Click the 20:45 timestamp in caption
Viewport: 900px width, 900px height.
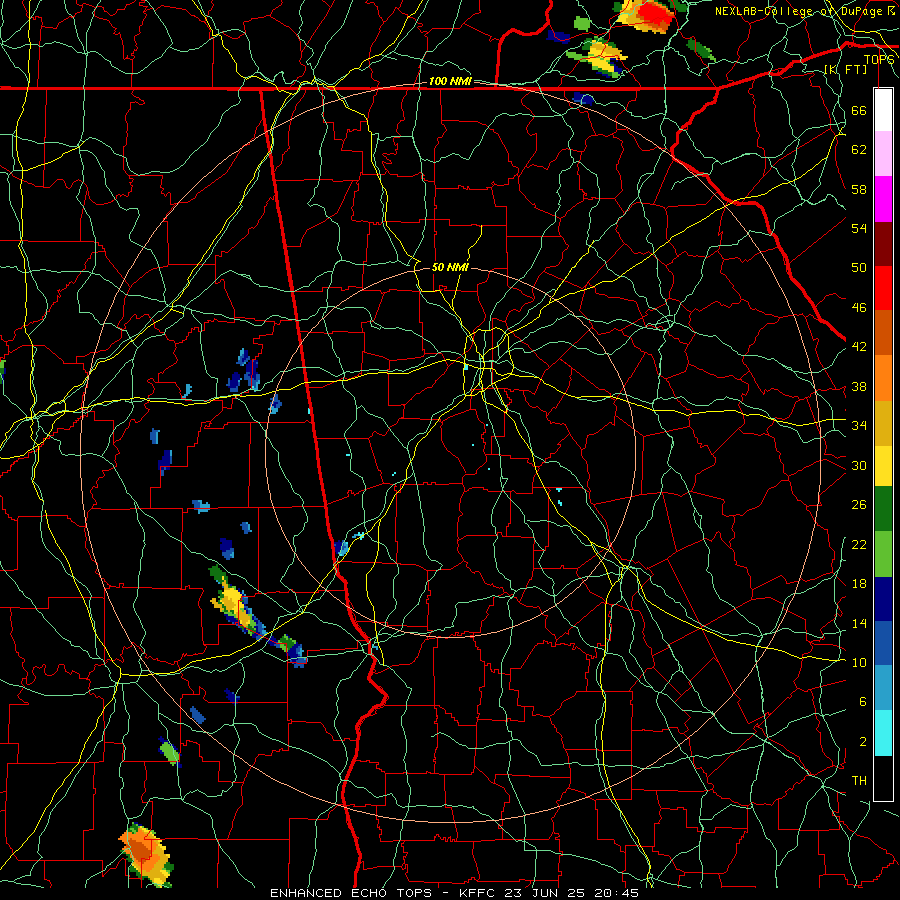[x=615, y=893]
